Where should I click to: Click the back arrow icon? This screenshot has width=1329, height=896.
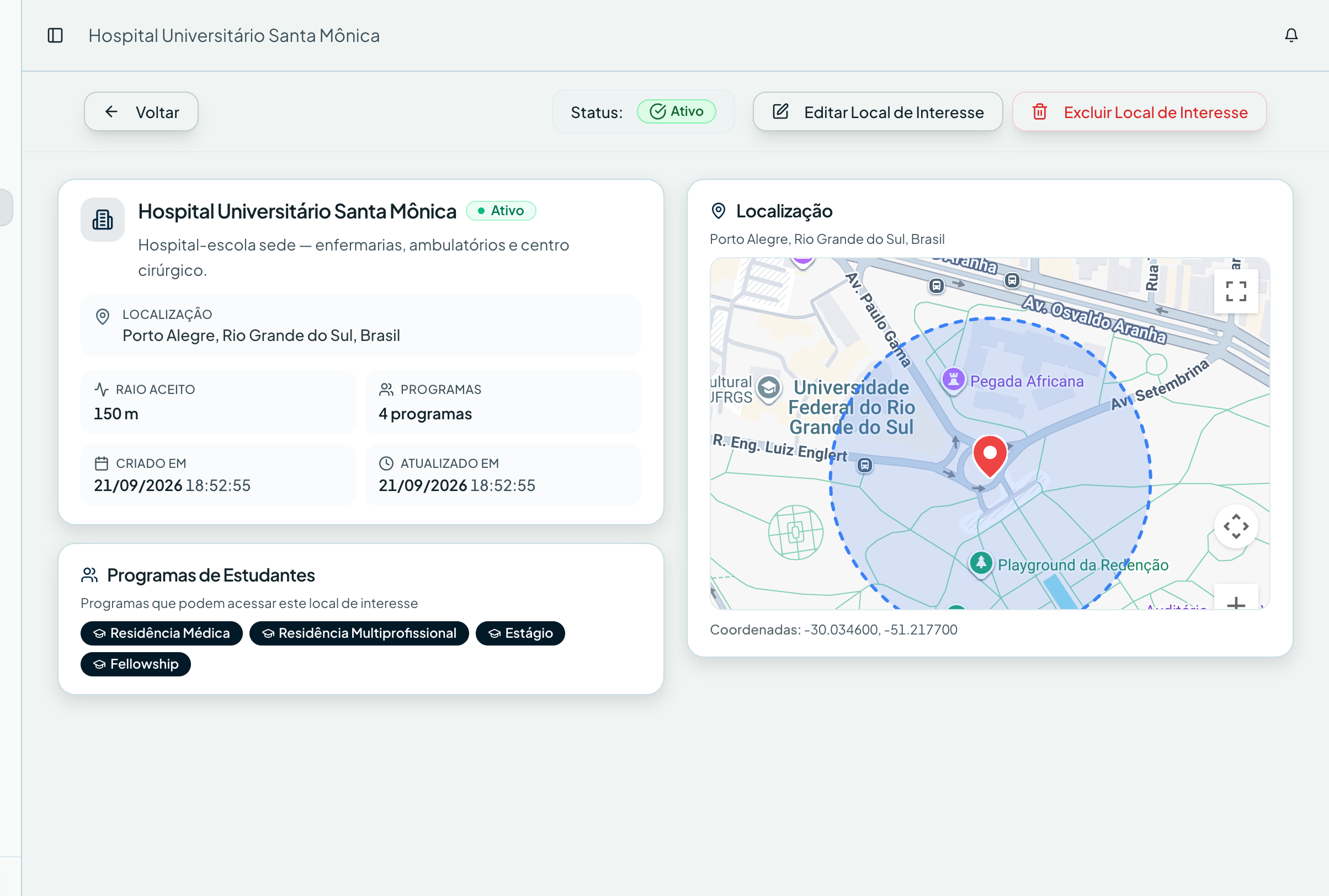tap(111, 111)
